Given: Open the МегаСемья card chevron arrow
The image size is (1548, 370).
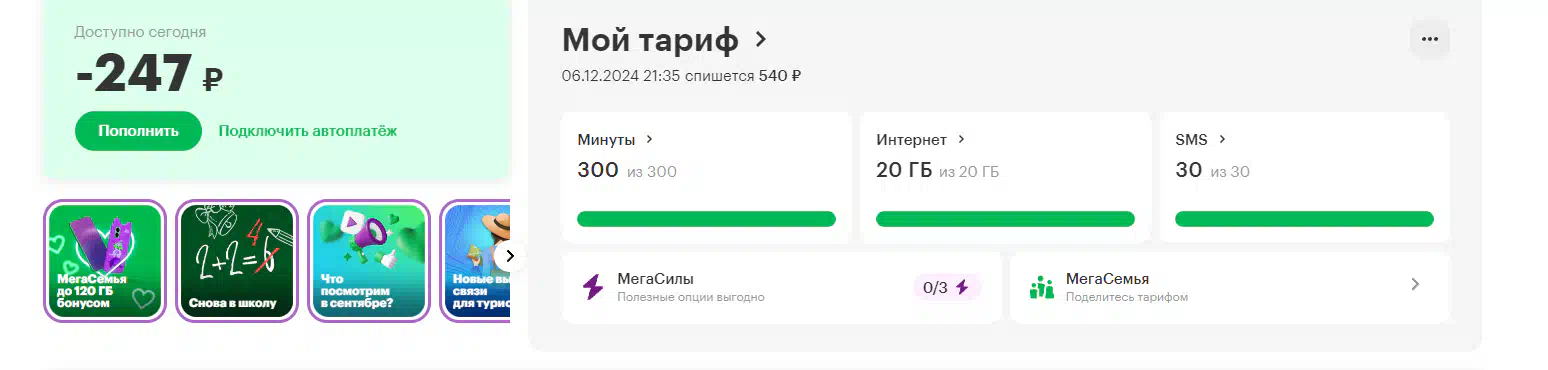Looking at the screenshot, I should tap(1415, 285).
